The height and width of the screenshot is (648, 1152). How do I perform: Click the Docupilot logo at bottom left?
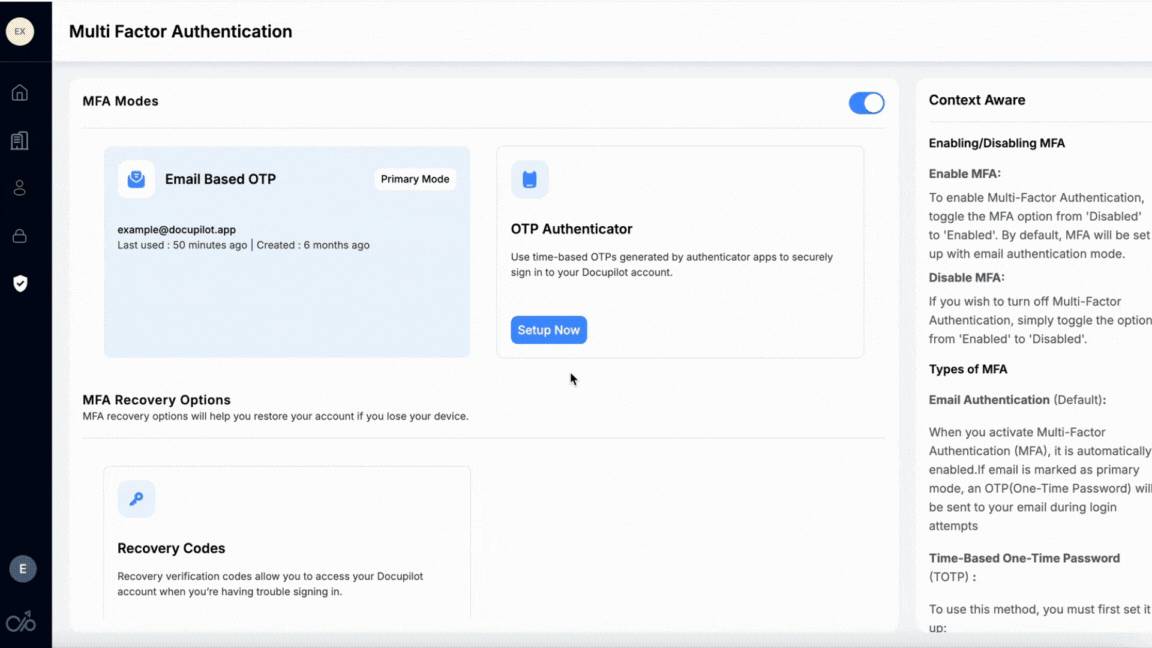[x=20, y=622]
